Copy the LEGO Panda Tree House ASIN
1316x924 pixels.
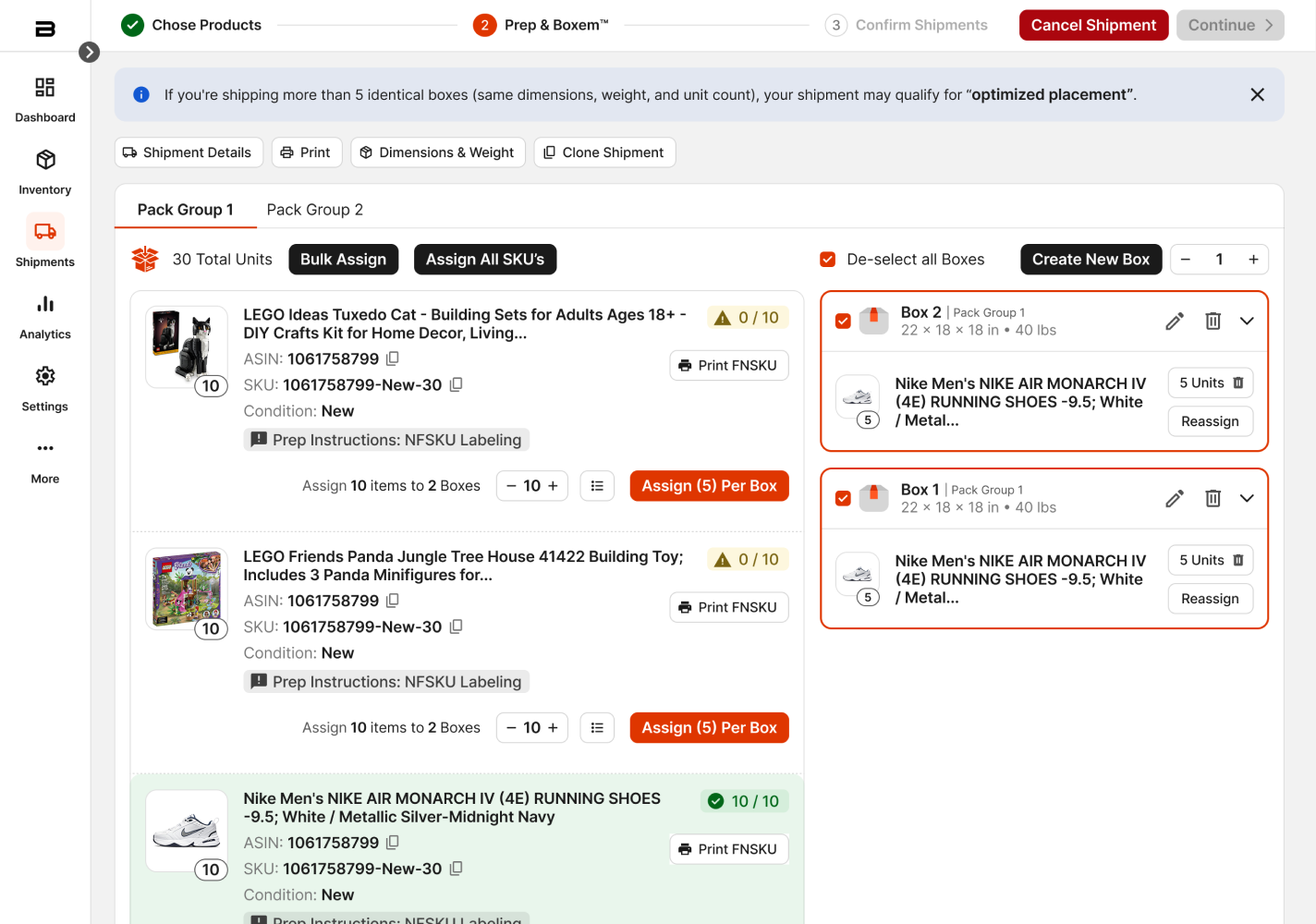(393, 601)
